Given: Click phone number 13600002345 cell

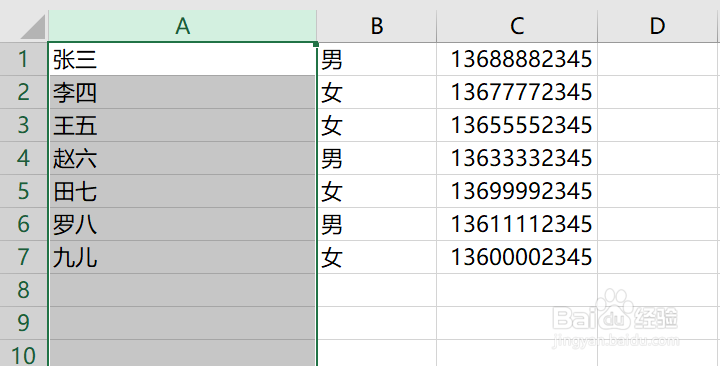Looking at the screenshot, I should point(517,257).
